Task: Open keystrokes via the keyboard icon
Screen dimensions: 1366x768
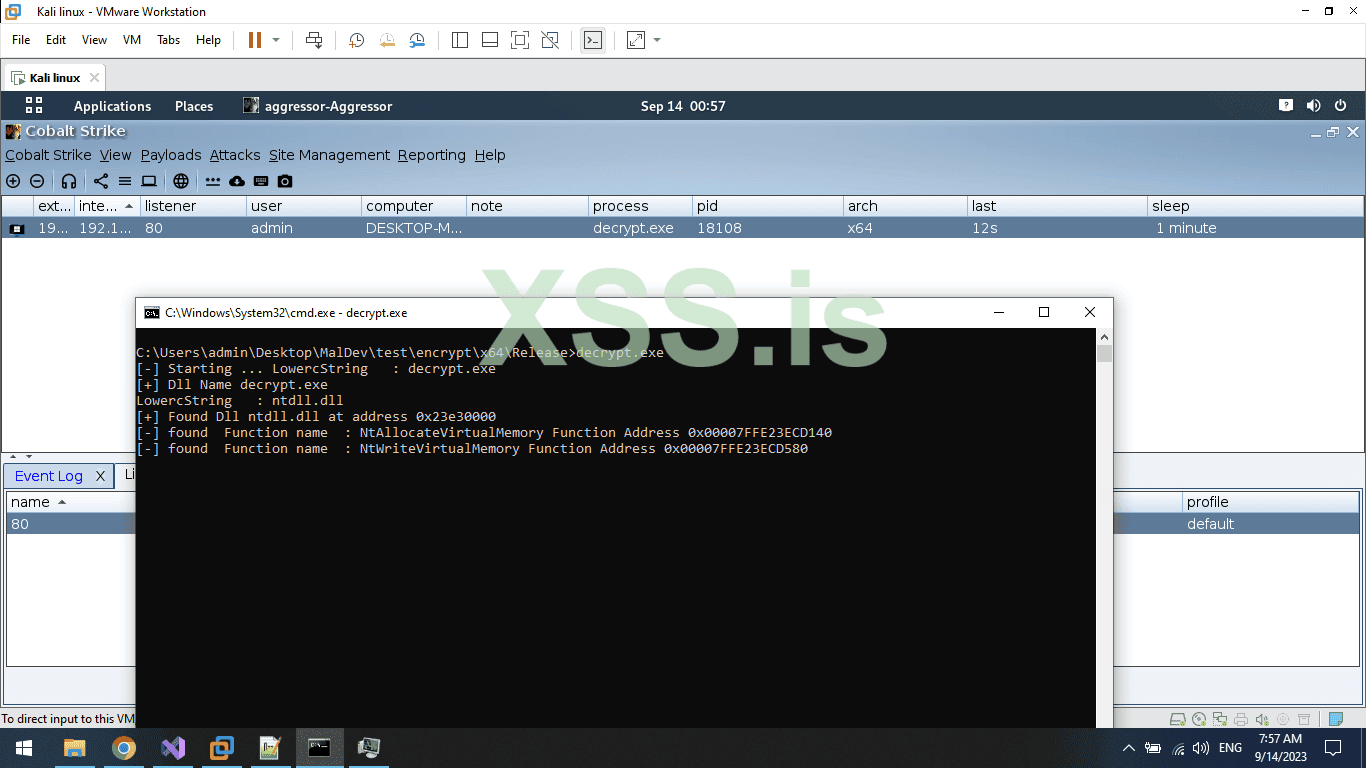Action: [261, 181]
